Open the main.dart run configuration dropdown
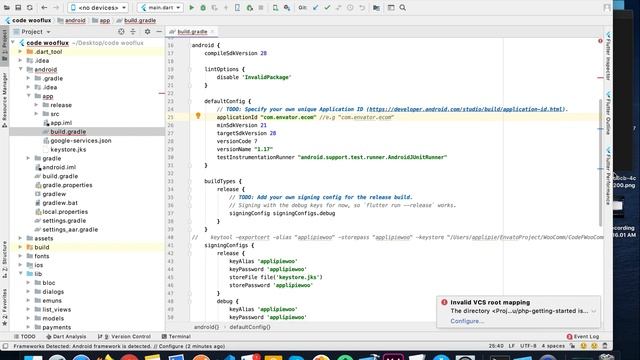The image size is (640, 360). (x=160, y=7)
